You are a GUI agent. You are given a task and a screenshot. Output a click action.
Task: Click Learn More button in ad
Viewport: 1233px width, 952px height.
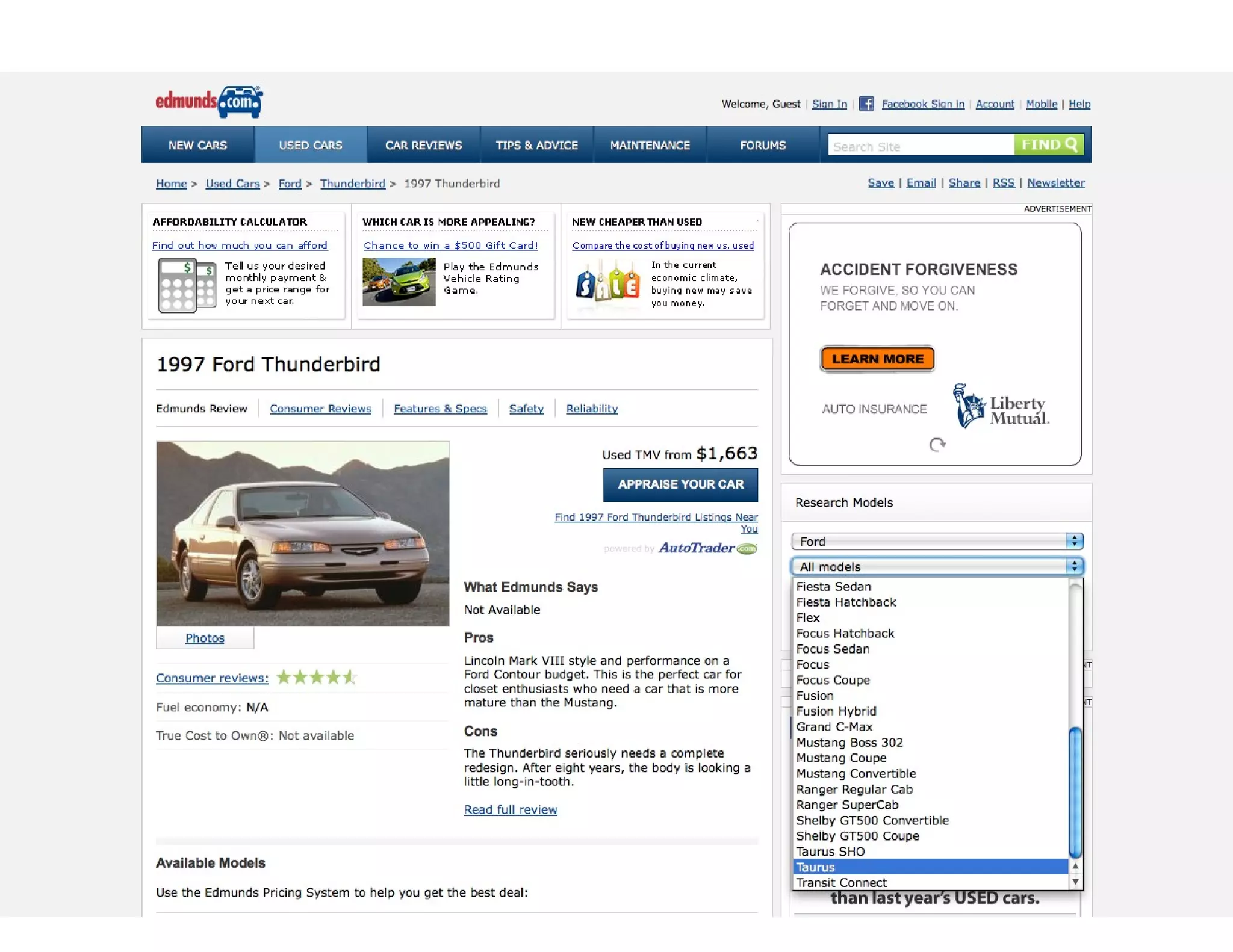(x=877, y=359)
